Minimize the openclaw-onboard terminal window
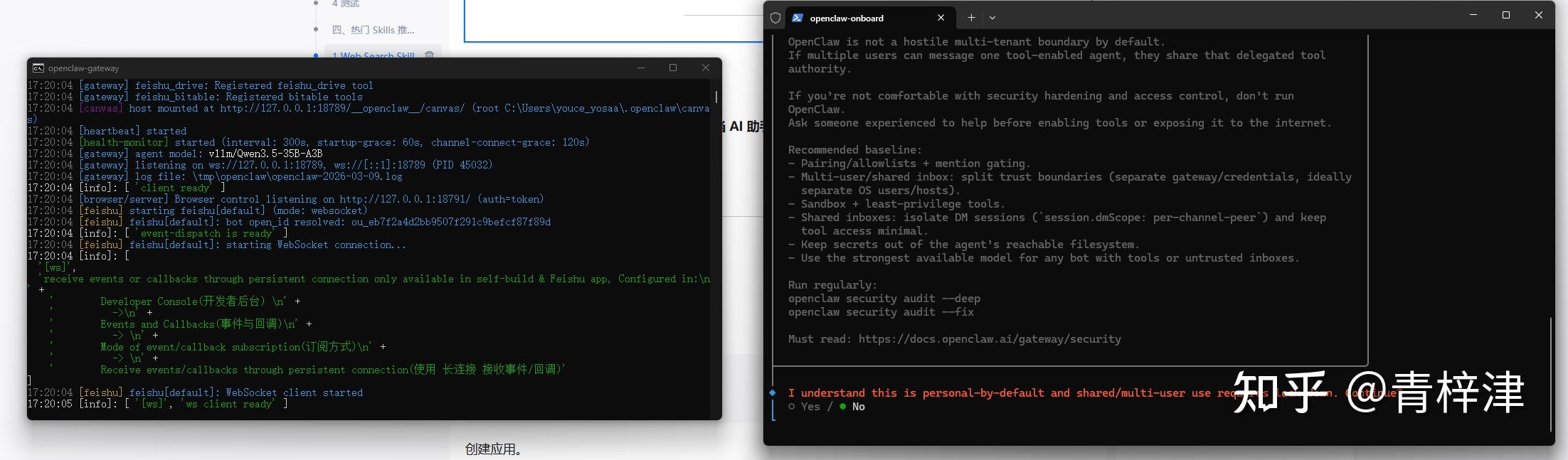Viewport: 1568px width, 460px height. (1473, 15)
